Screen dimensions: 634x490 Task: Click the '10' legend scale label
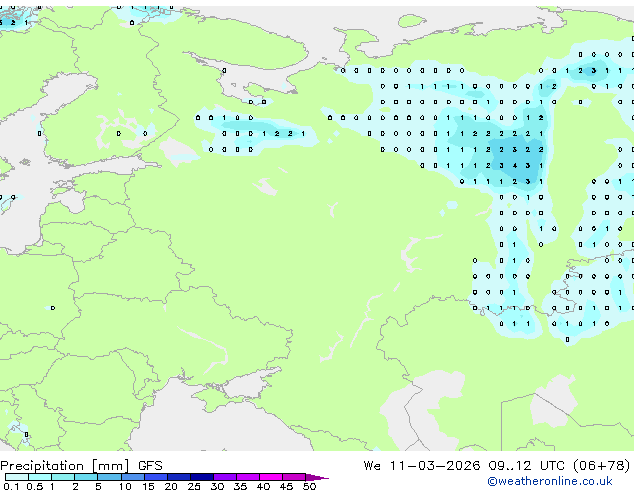tap(125, 486)
